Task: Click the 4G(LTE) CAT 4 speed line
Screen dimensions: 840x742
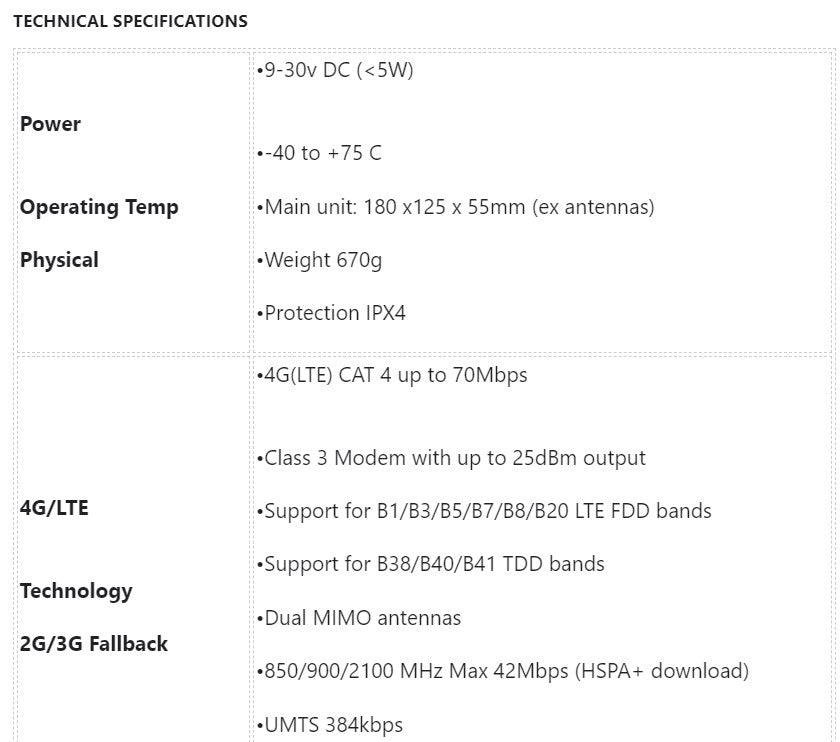Action: point(392,375)
